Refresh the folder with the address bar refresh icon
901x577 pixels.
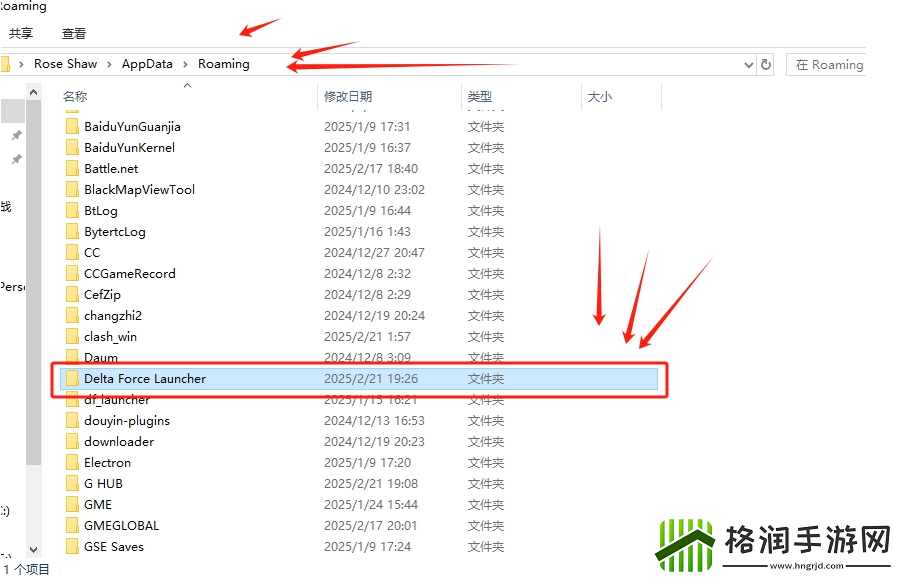(x=766, y=65)
